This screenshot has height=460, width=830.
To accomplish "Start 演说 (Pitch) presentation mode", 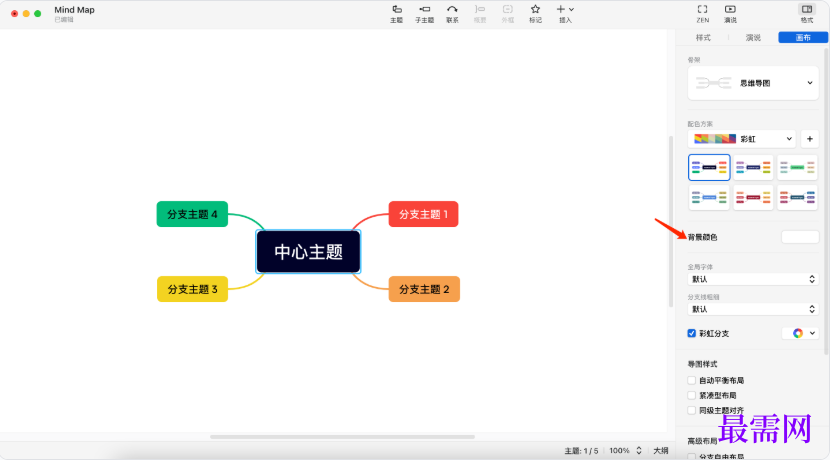I will point(730,10).
